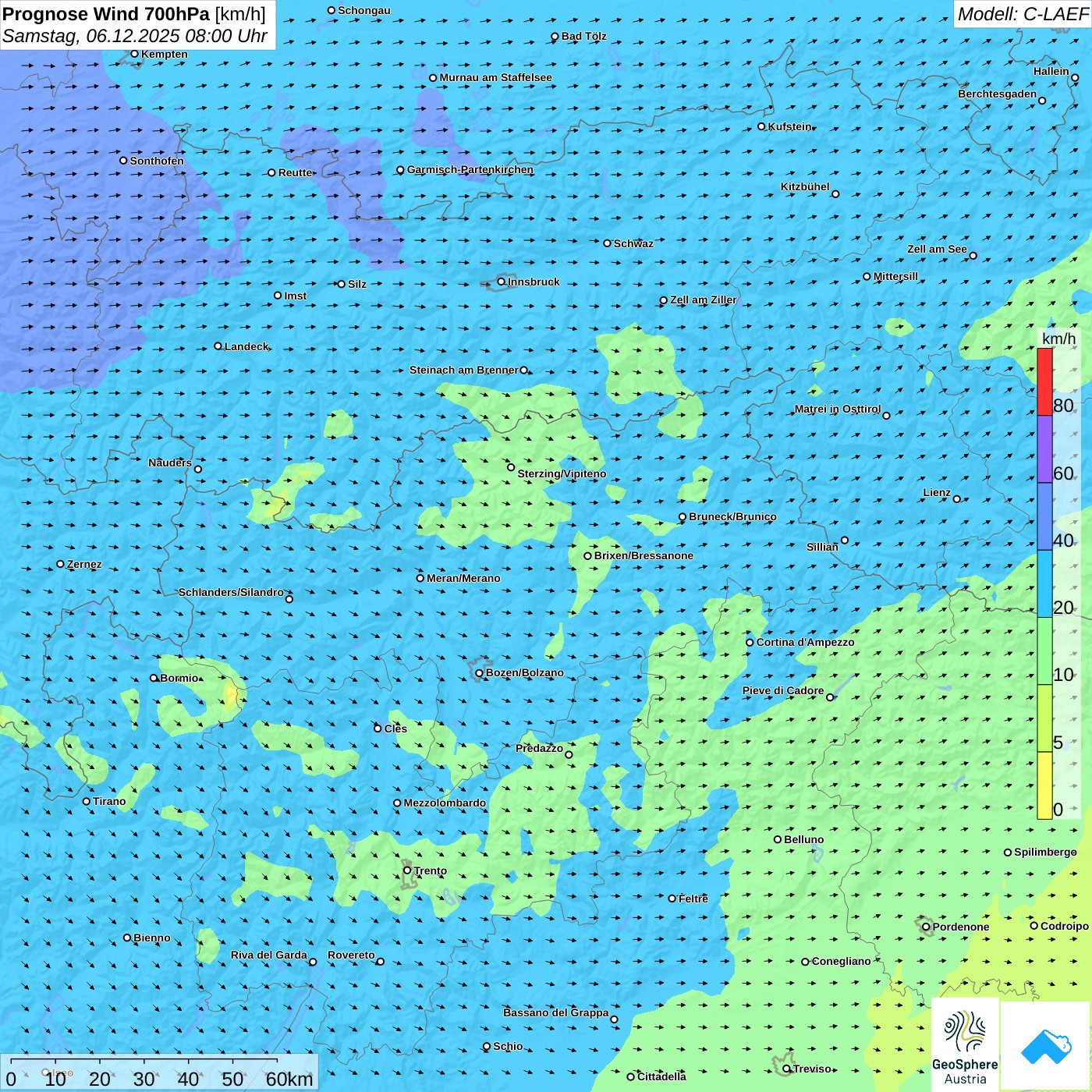
Task: Select the Bozen/Bolzano city marker
Action: coord(480,673)
